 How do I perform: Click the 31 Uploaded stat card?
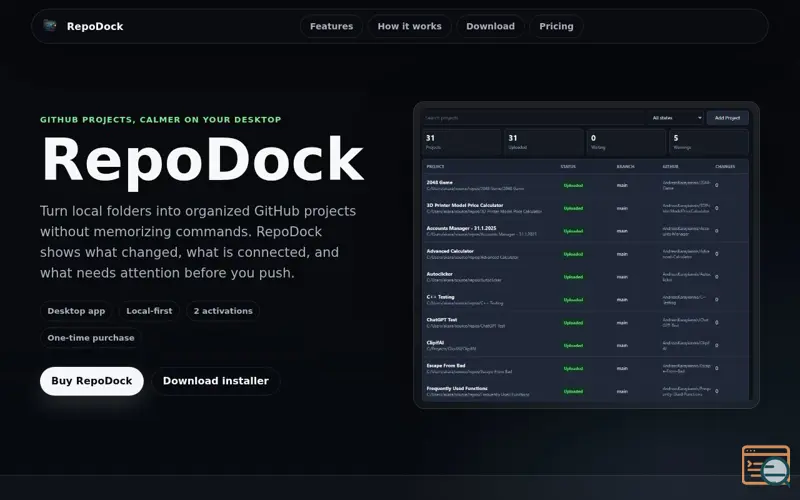pos(544,142)
